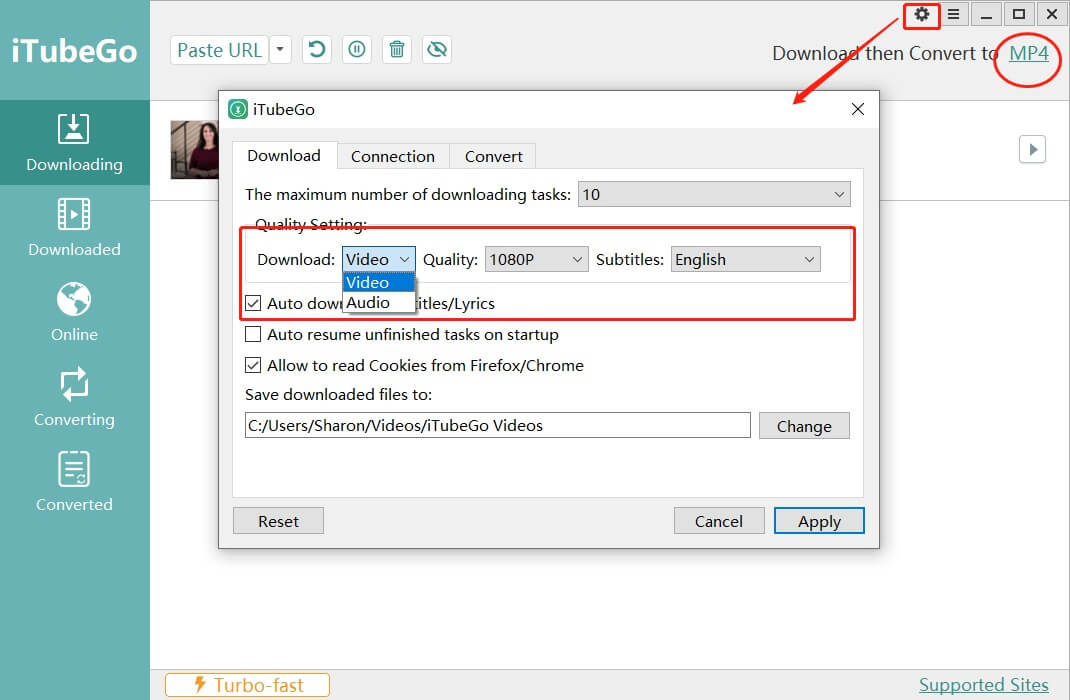Pause all downloads with the pause icon
Screen dimensions: 1070x700
(357, 50)
